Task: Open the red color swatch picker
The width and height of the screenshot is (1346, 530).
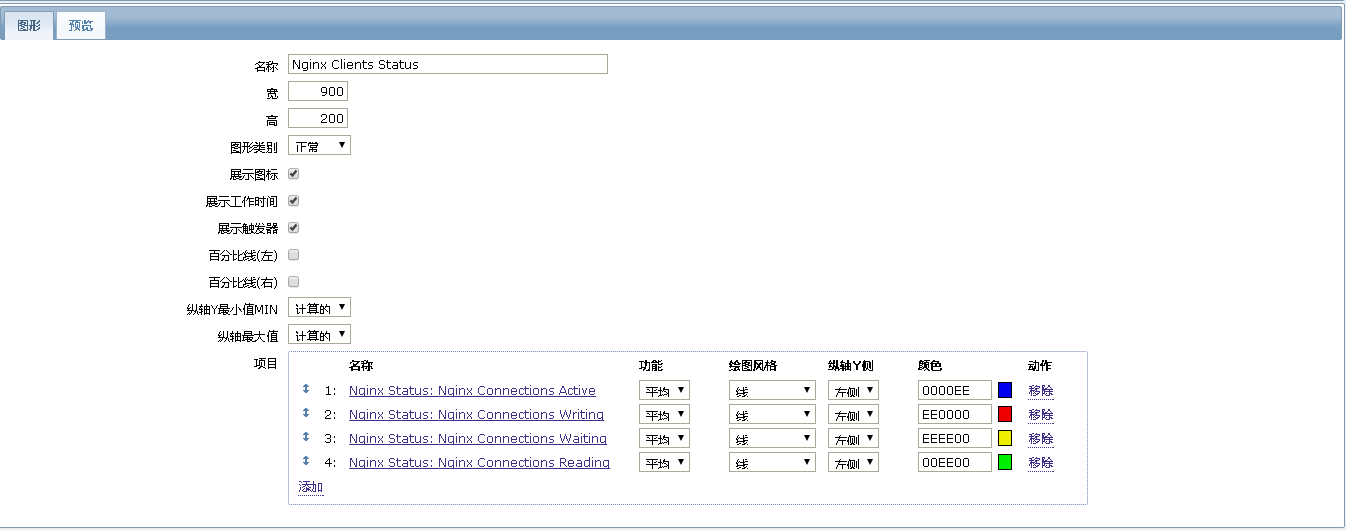Action: [1005, 414]
